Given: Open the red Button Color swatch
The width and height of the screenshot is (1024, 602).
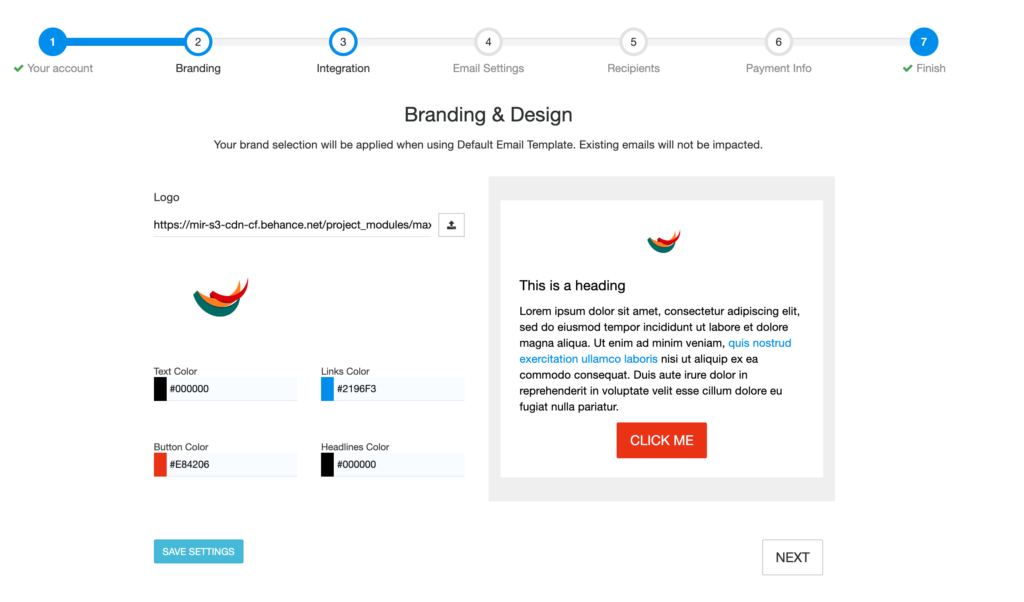Looking at the screenshot, I should coord(160,465).
